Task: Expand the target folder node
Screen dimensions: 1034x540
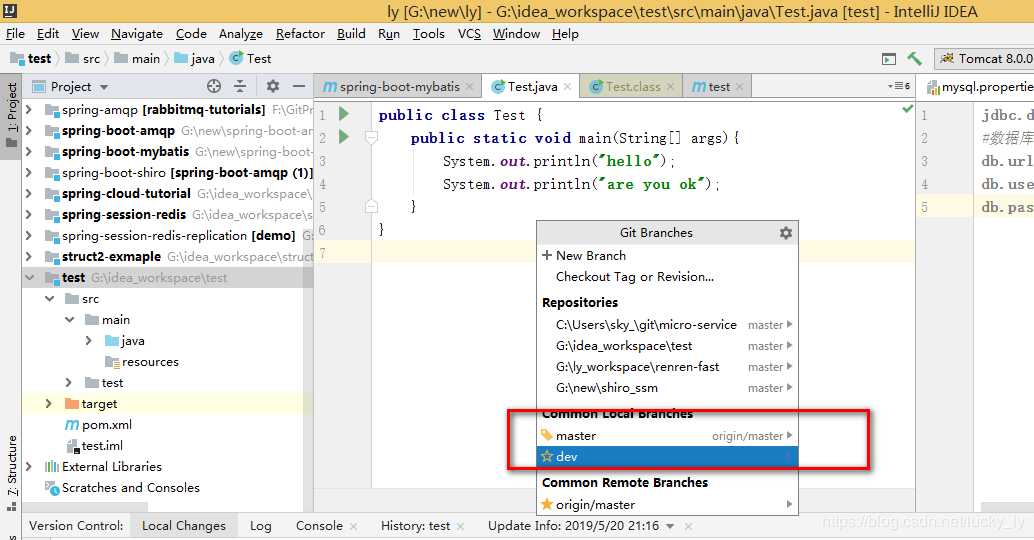Action: (x=48, y=404)
